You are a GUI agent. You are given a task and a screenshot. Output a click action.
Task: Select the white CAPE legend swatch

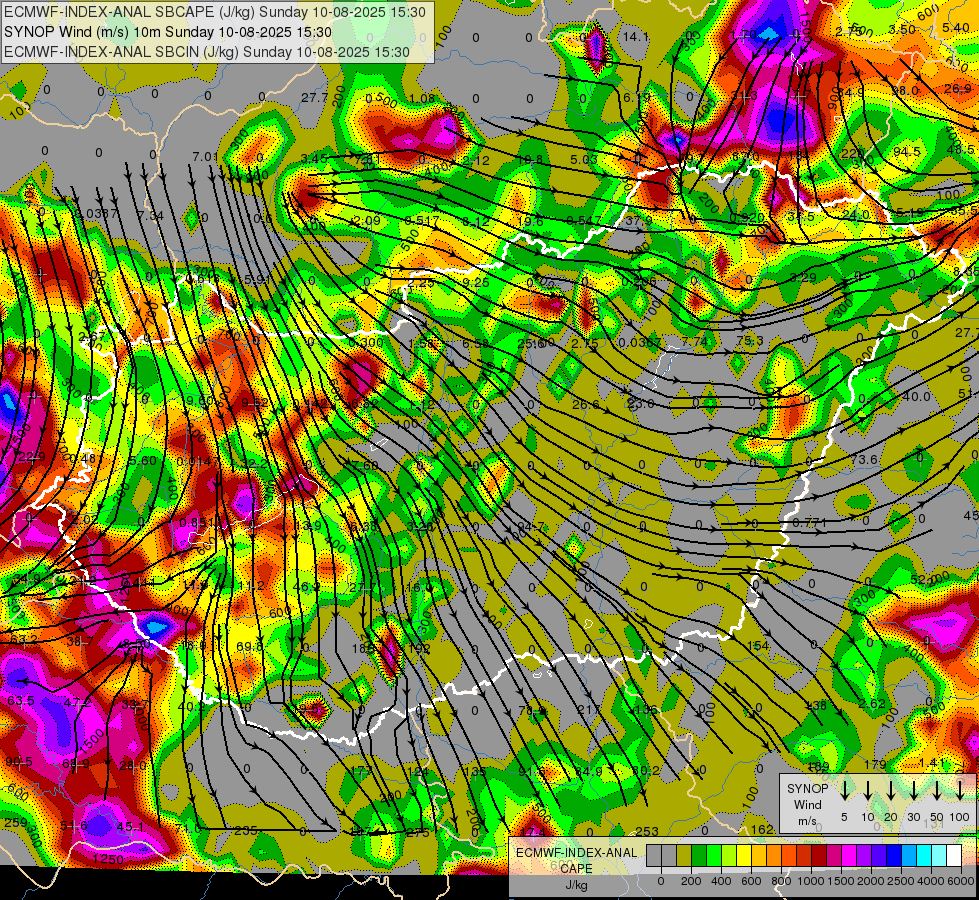click(x=954, y=855)
